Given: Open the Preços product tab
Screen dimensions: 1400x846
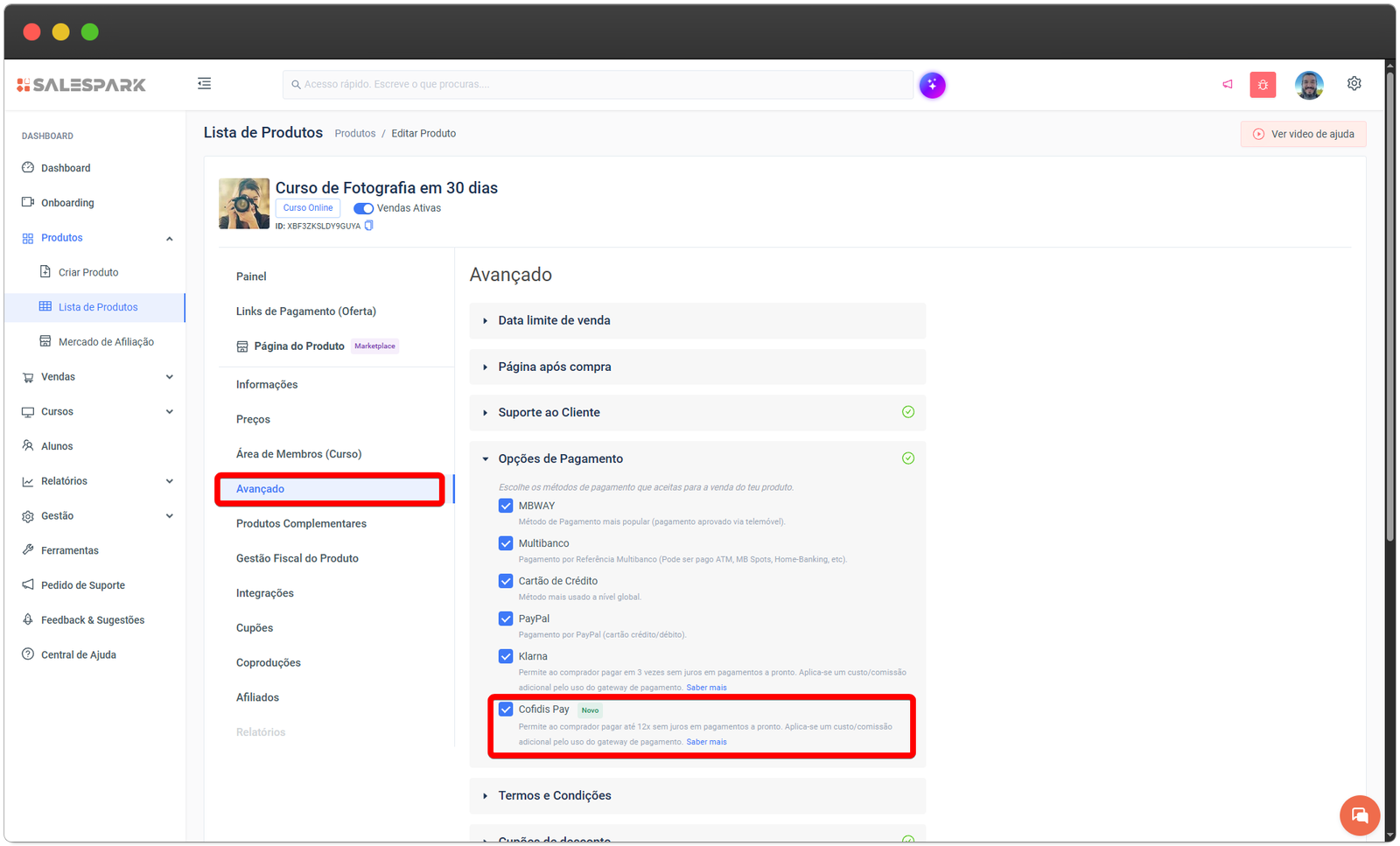Looking at the screenshot, I should [x=253, y=420].
